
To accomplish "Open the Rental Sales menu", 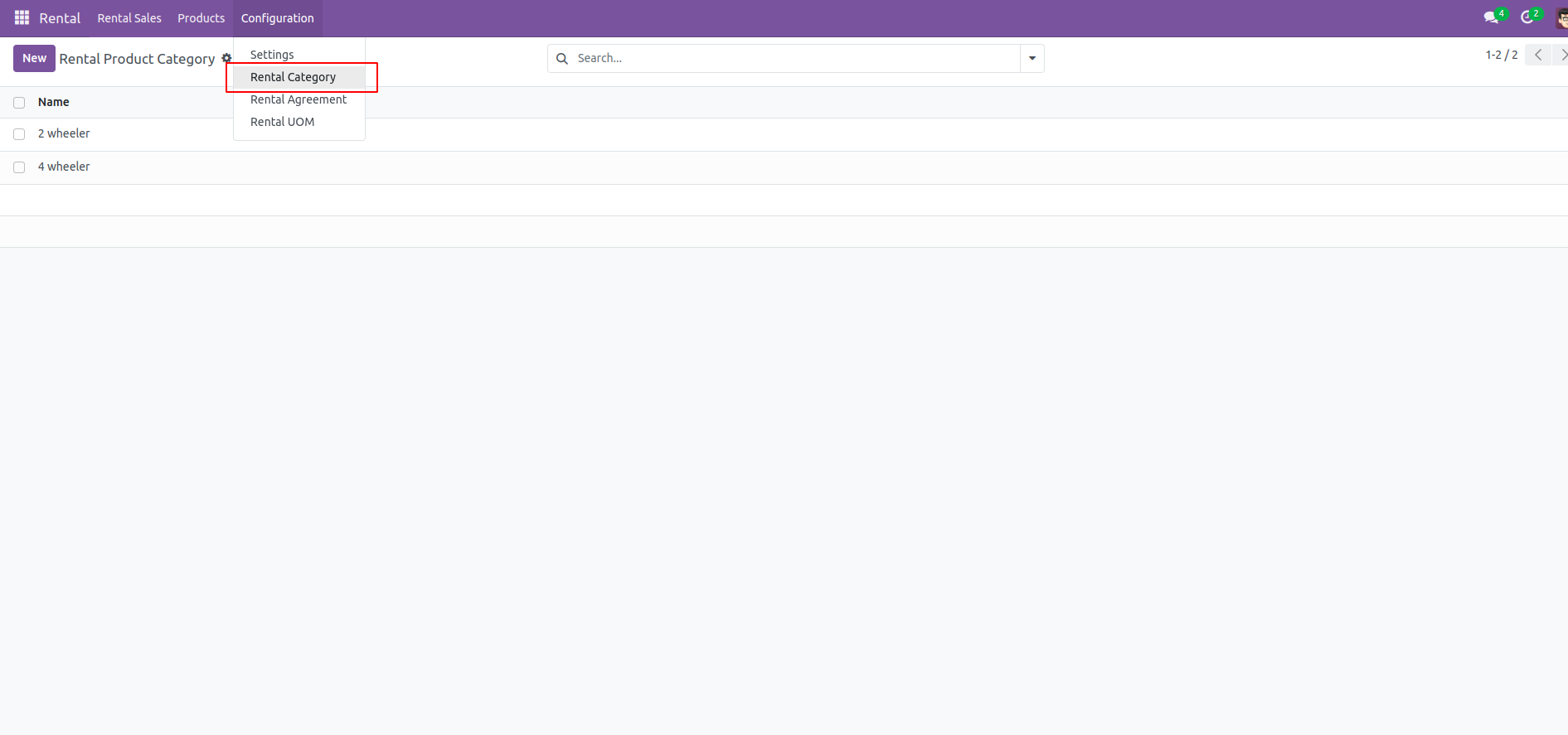I will (x=129, y=18).
